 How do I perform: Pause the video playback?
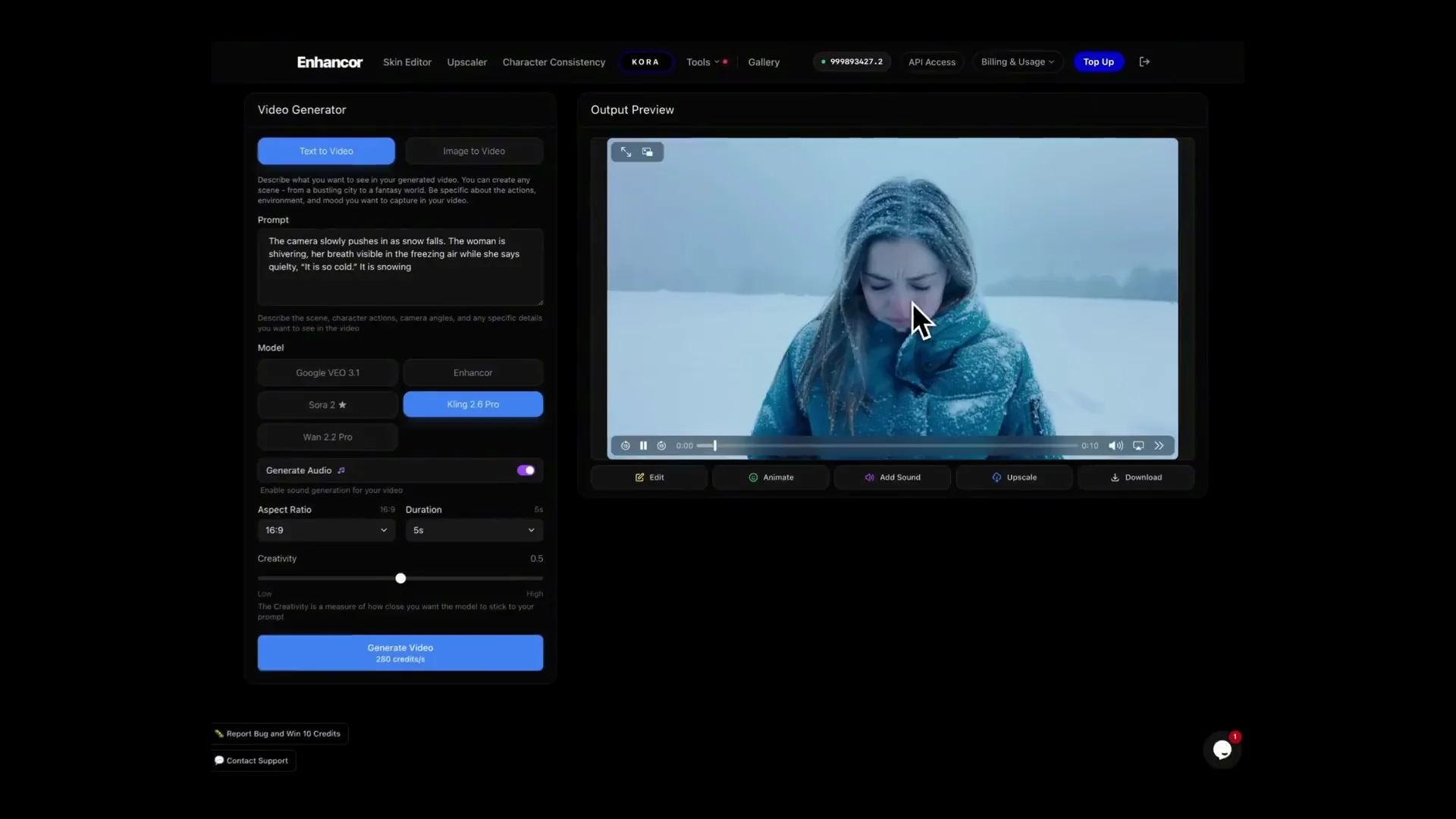pyautogui.click(x=642, y=445)
